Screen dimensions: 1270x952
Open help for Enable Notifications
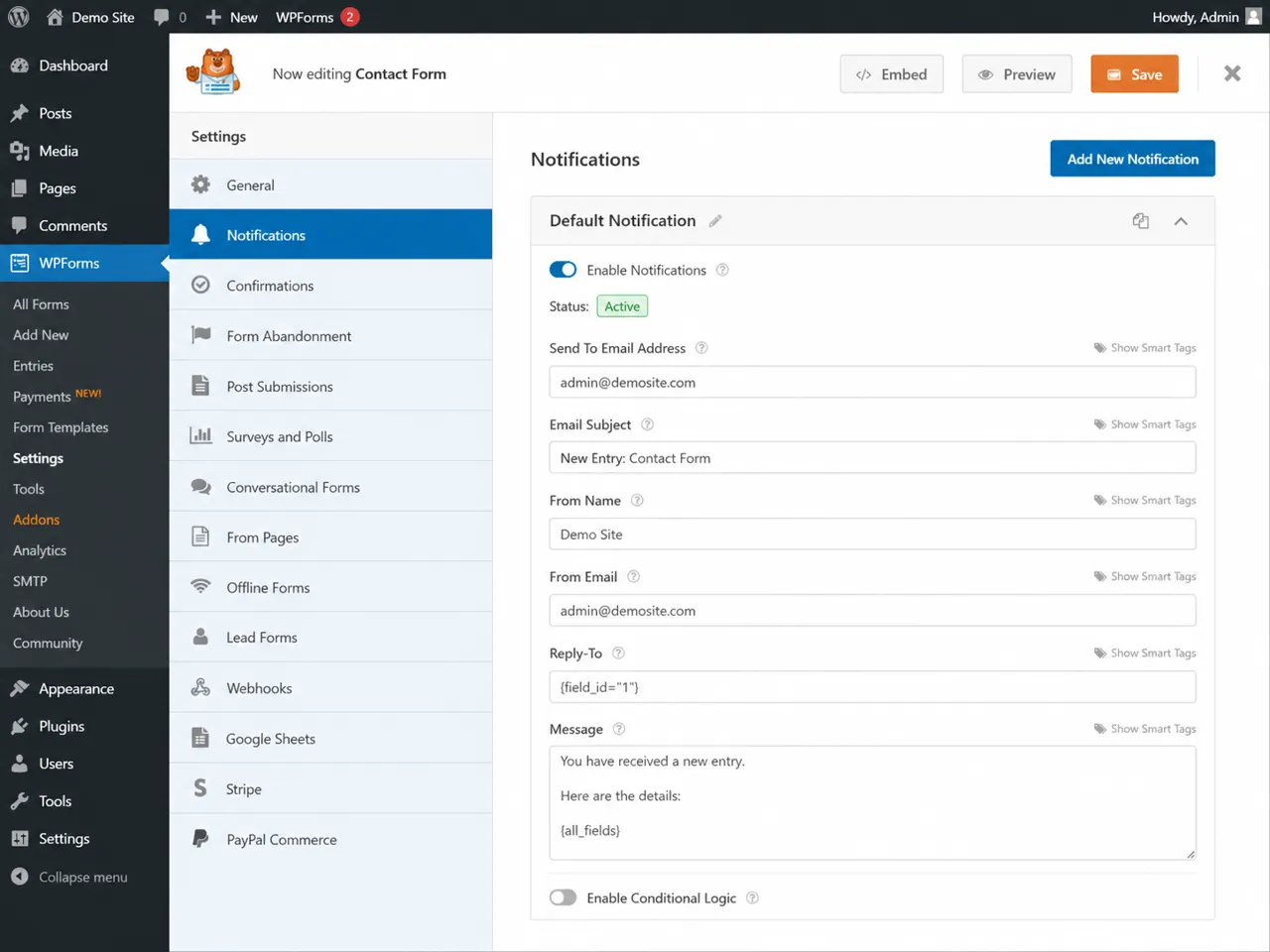tap(722, 270)
